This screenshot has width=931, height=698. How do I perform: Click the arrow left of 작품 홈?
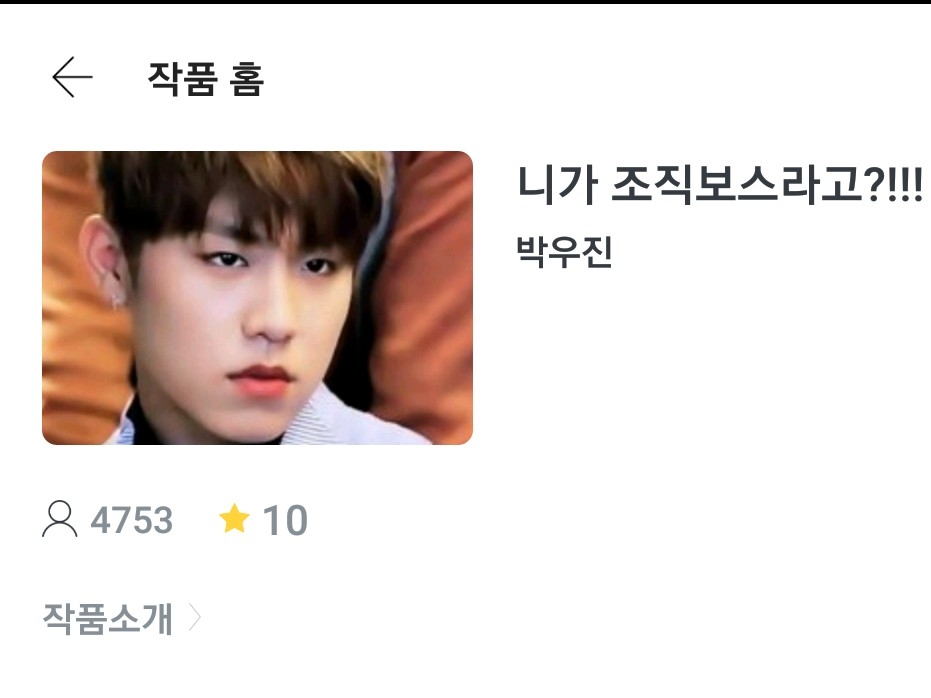72,77
